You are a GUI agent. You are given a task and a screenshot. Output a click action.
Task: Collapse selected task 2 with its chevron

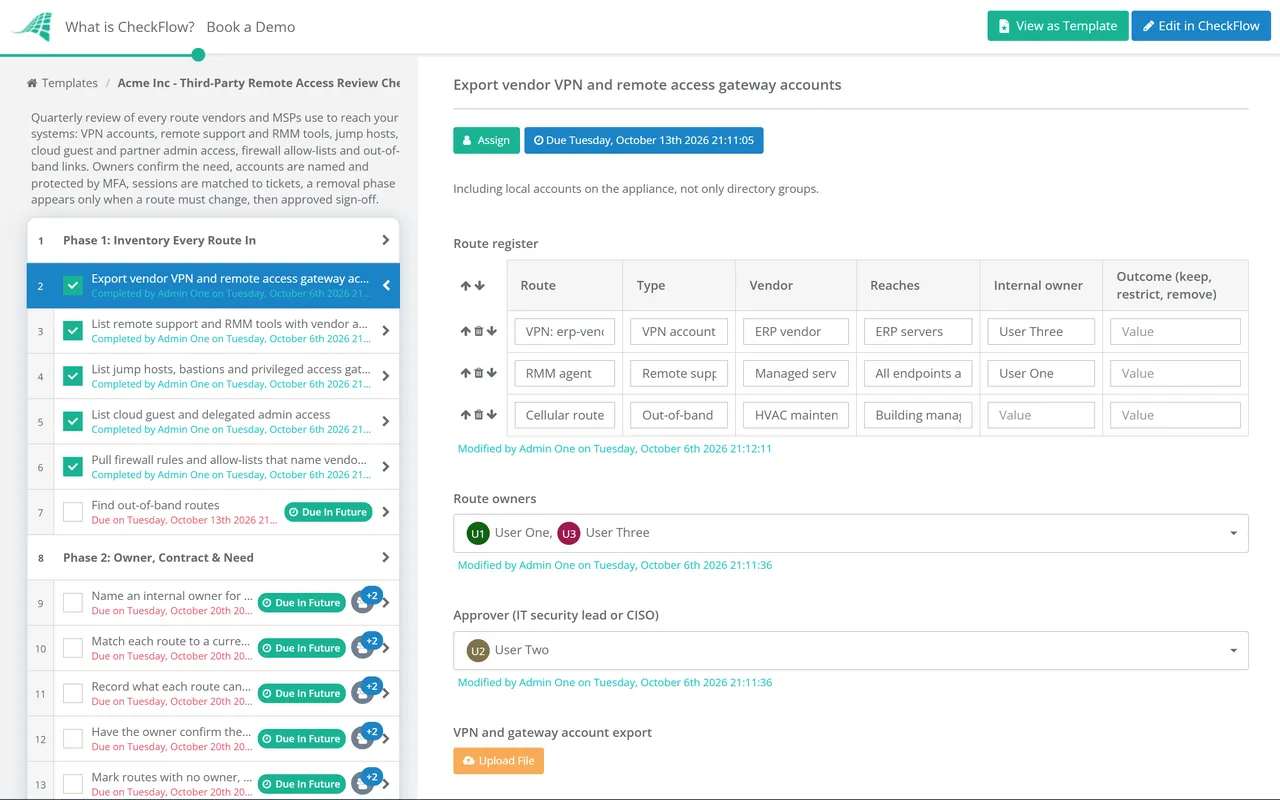click(x=386, y=286)
